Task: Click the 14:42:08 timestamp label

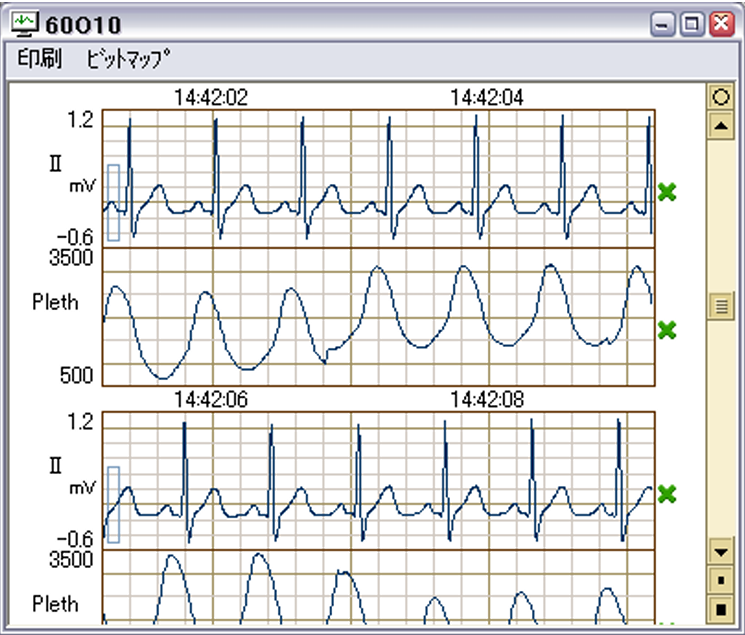Action: 487,399
